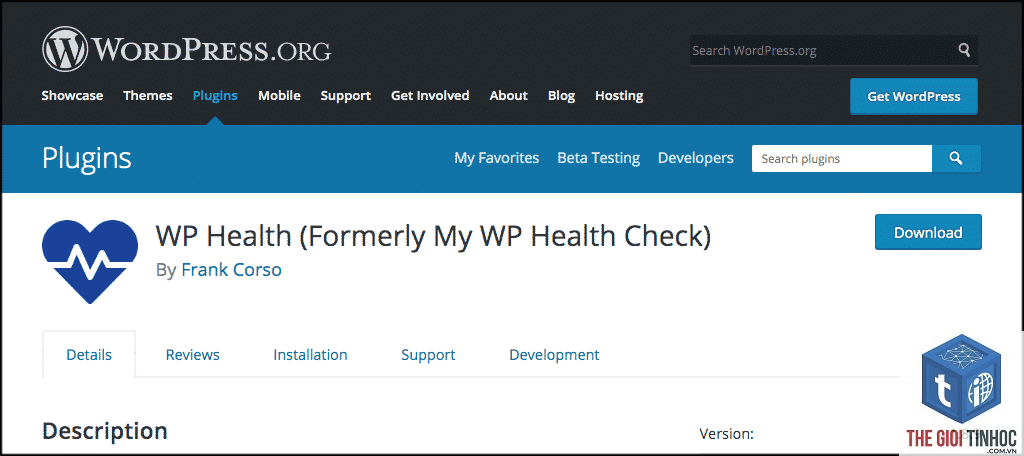Click the blue search plugins magnifier button

pos(956,159)
